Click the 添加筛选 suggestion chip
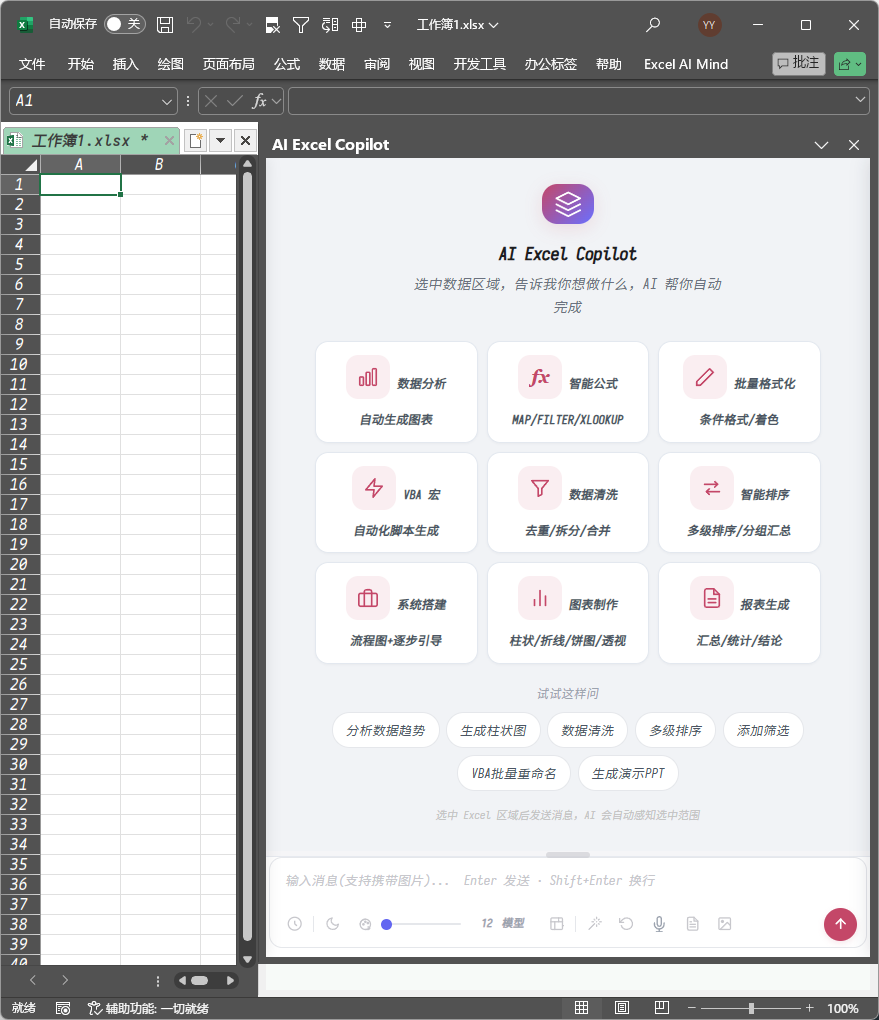Viewport: 879px width, 1020px height. [x=763, y=731]
